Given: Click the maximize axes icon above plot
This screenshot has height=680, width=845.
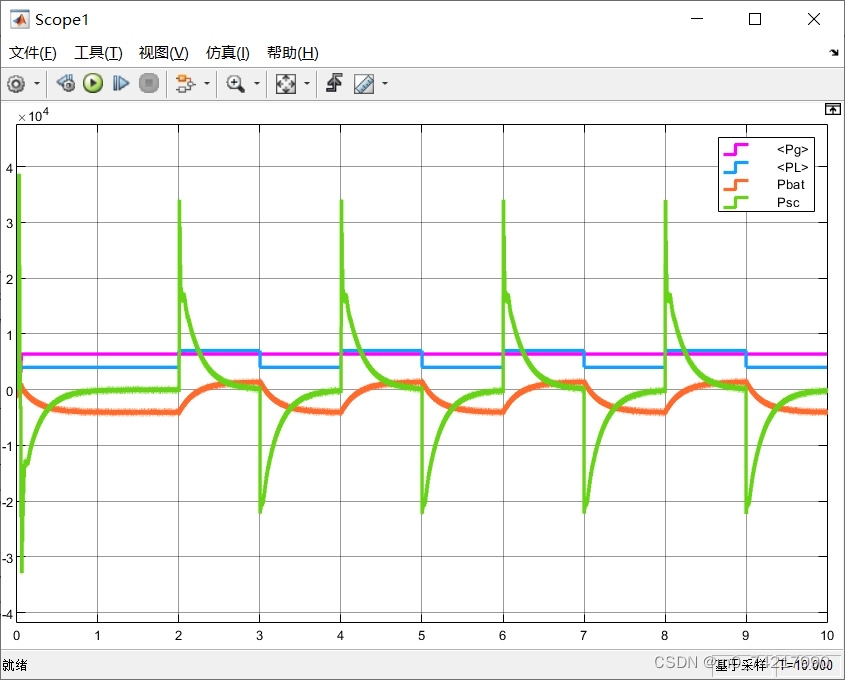Looking at the screenshot, I should [833, 109].
